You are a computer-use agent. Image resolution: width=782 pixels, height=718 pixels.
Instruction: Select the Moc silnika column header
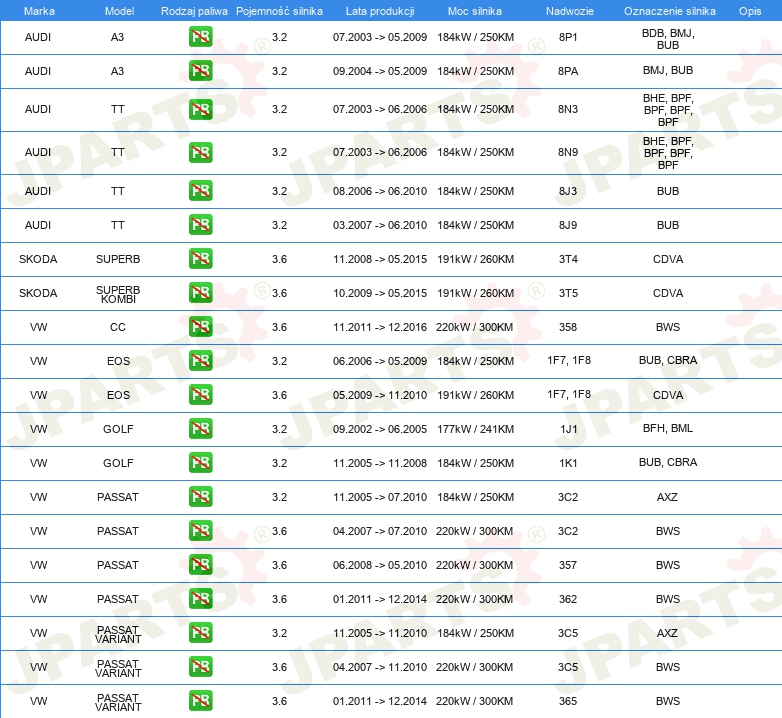click(475, 10)
